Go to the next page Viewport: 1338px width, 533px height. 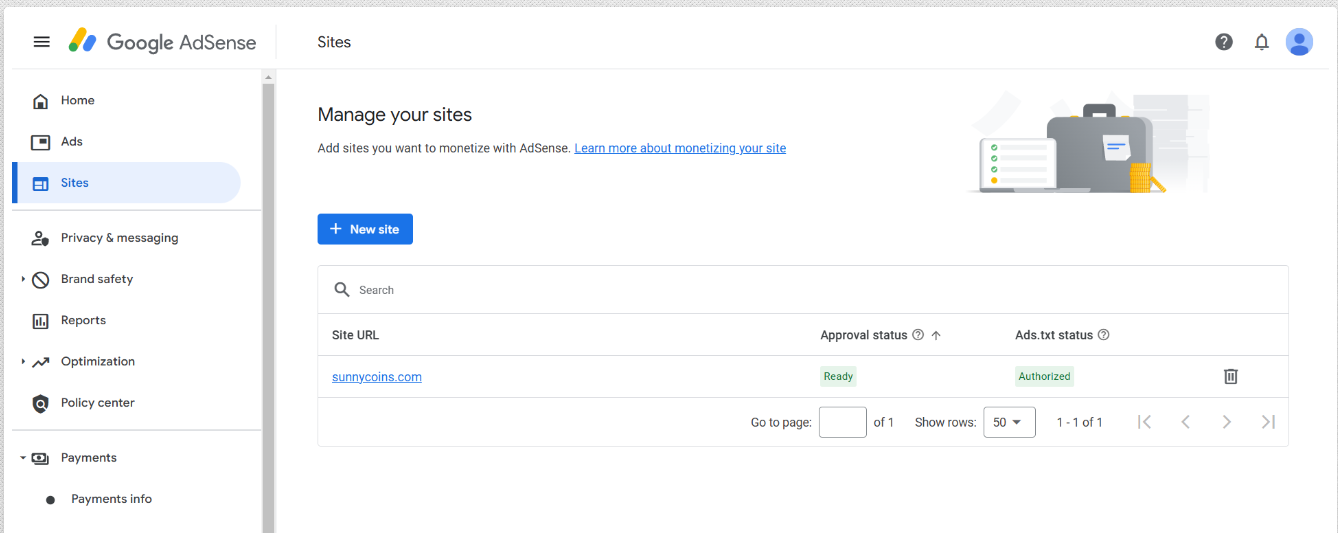click(1227, 422)
